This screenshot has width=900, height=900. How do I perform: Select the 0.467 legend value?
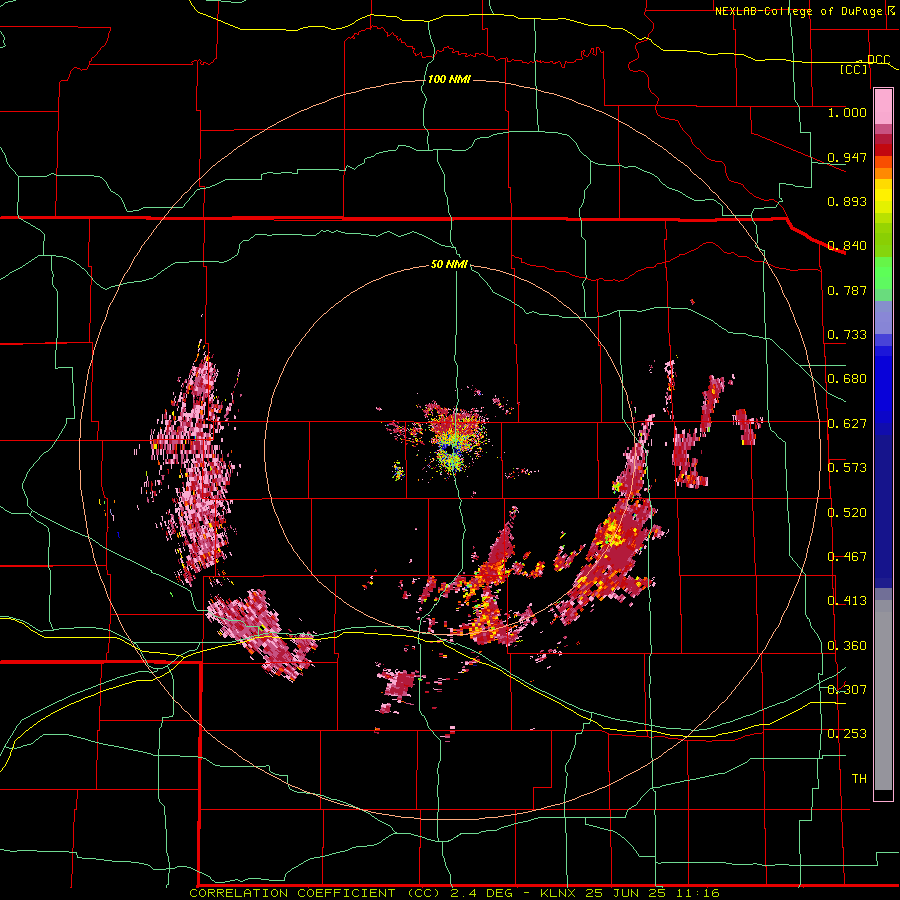pos(847,557)
